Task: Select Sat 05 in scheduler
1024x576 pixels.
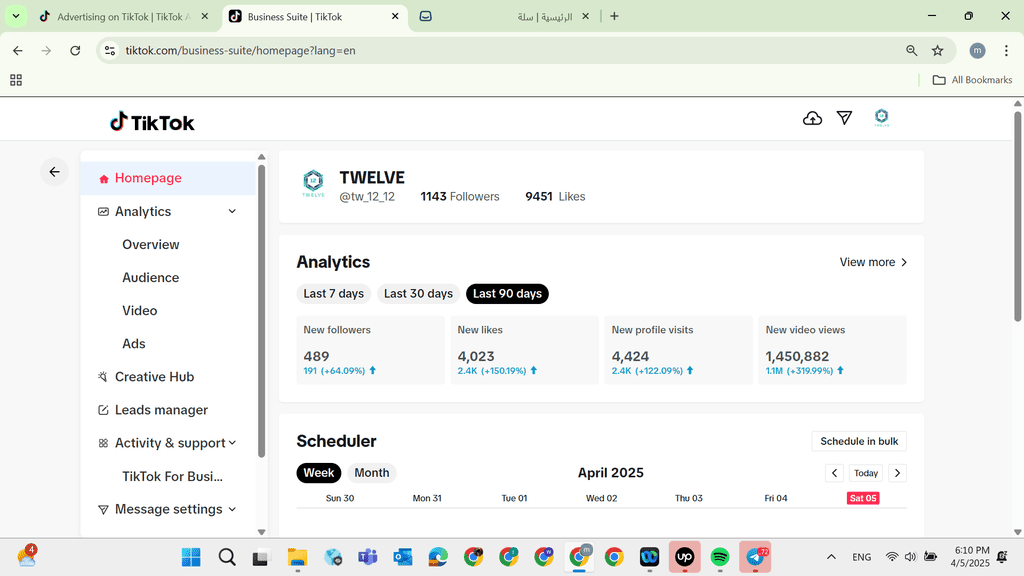Action: click(863, 498)
